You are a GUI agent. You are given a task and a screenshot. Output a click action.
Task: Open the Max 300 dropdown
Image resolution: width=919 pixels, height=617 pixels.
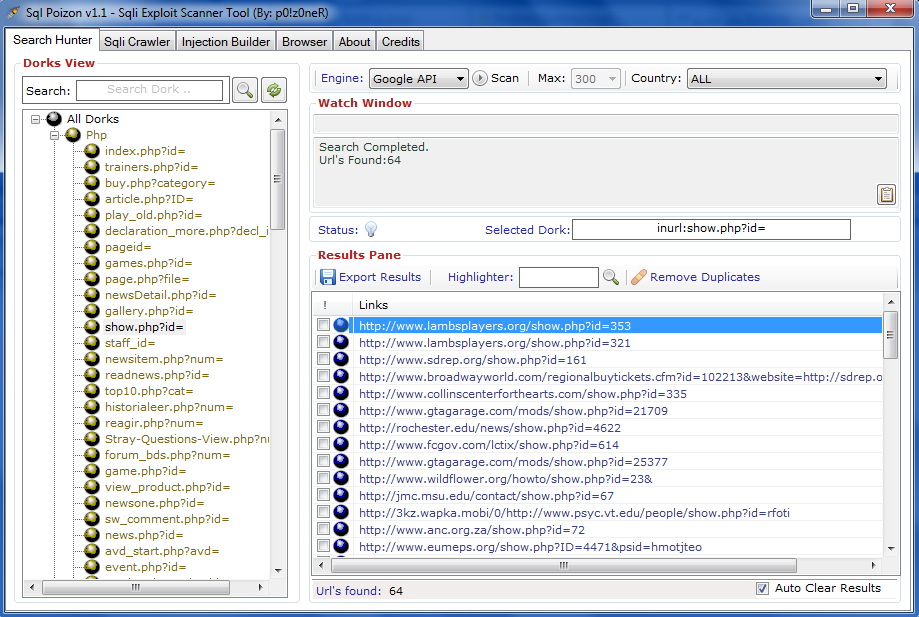(595, 79)
